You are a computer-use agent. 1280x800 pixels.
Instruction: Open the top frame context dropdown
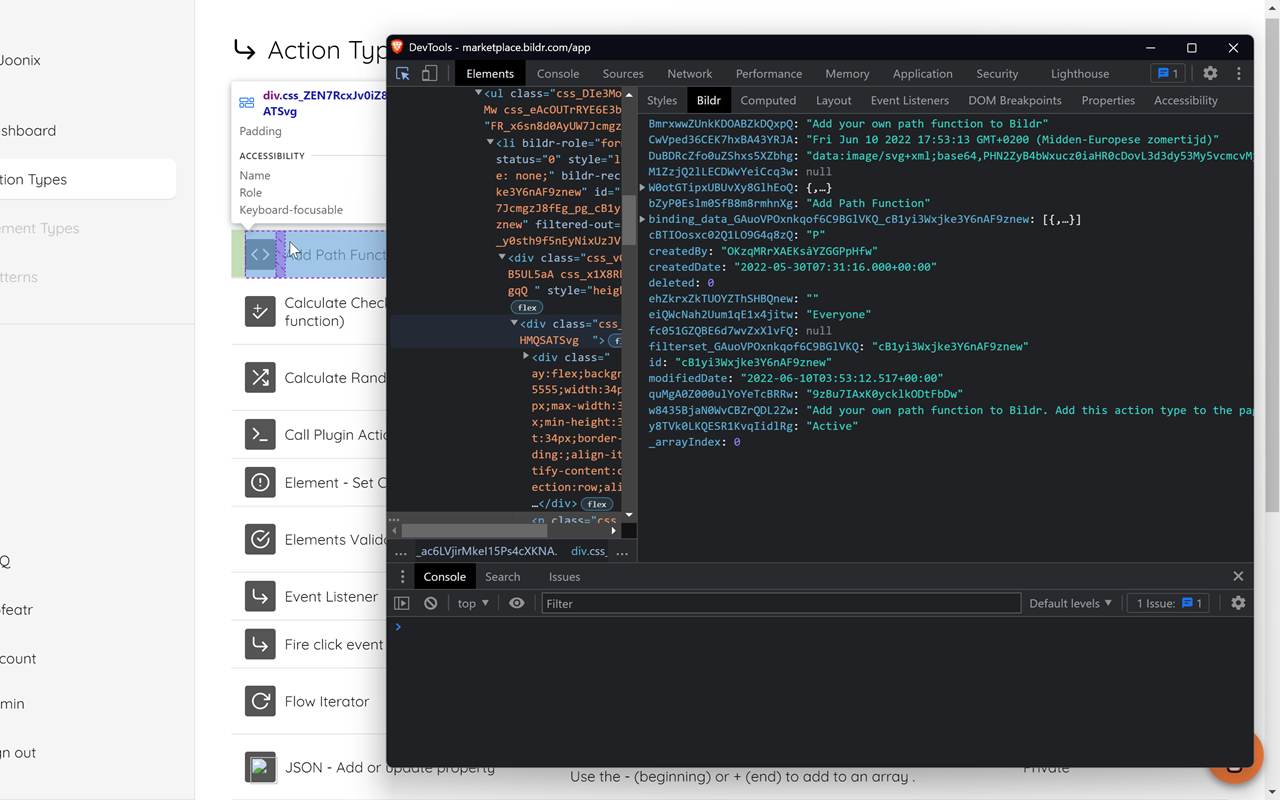click(x=470, y=602)
